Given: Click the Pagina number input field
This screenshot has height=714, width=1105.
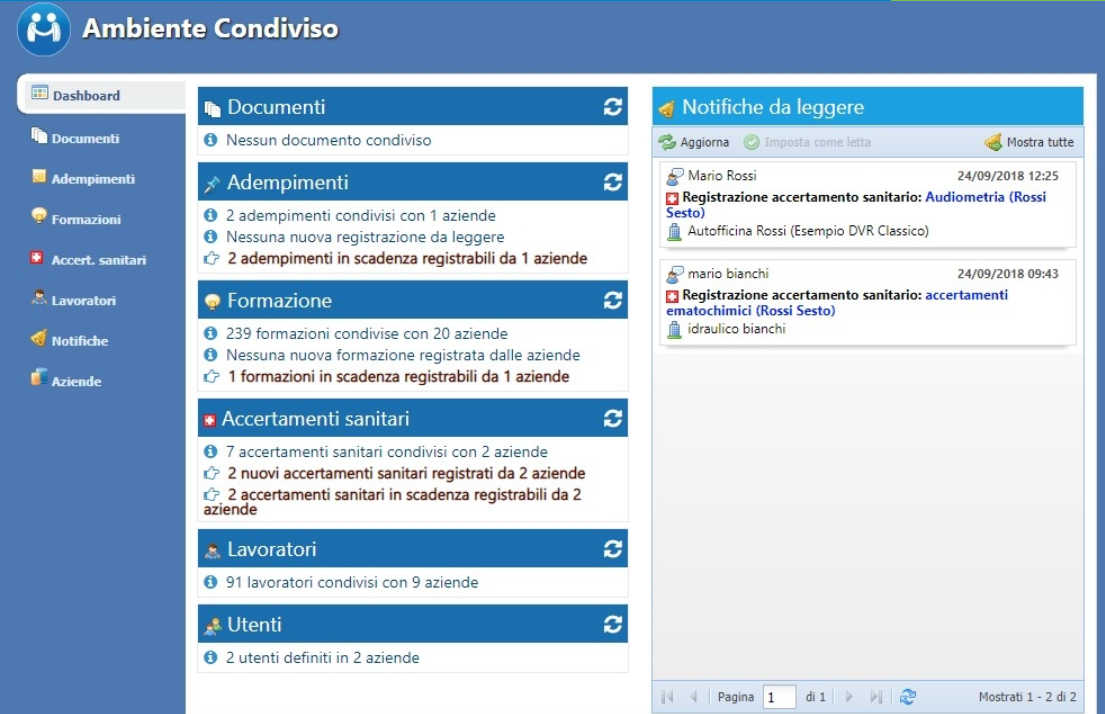Looking at the screenshot, I should [779, 697].
